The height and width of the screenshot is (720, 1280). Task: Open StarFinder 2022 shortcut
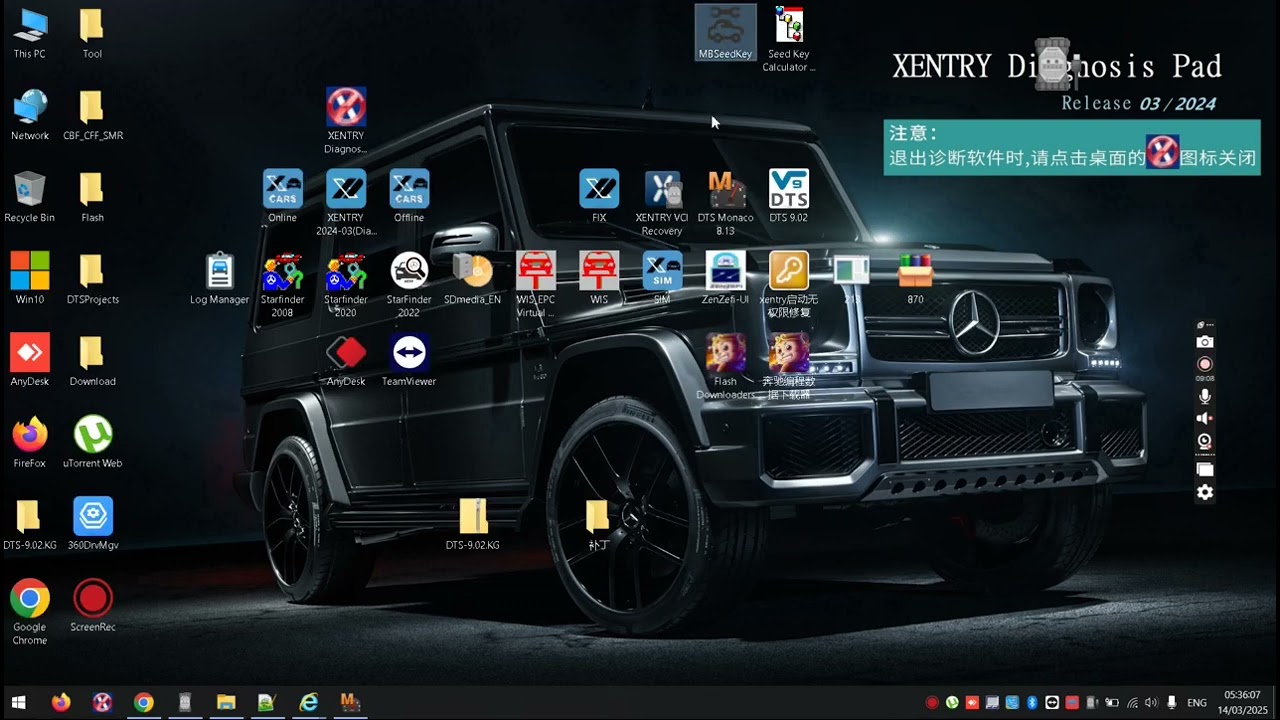coord(409,285)
